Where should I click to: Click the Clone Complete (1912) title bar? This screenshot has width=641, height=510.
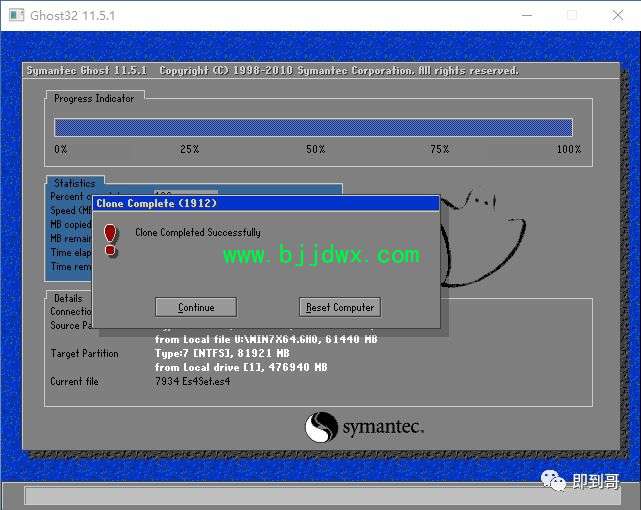pos(266,203)
